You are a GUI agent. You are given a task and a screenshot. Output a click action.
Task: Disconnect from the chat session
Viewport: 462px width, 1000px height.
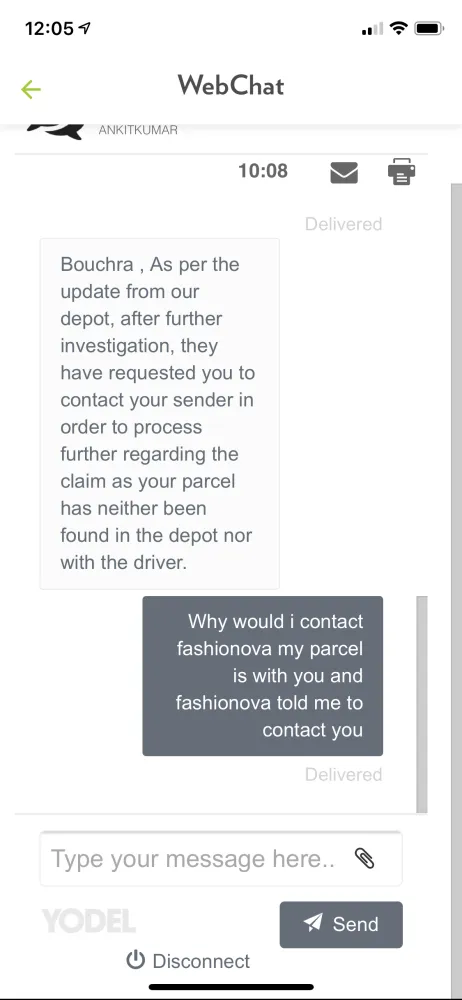point(188,960)
